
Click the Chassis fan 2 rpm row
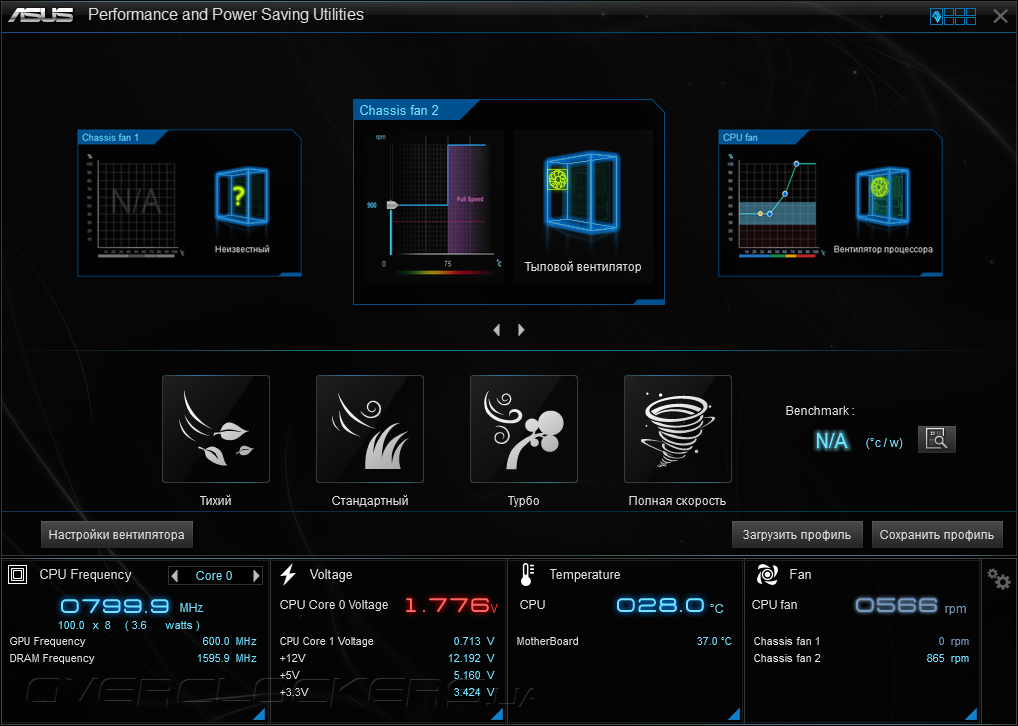click(861, 658)
